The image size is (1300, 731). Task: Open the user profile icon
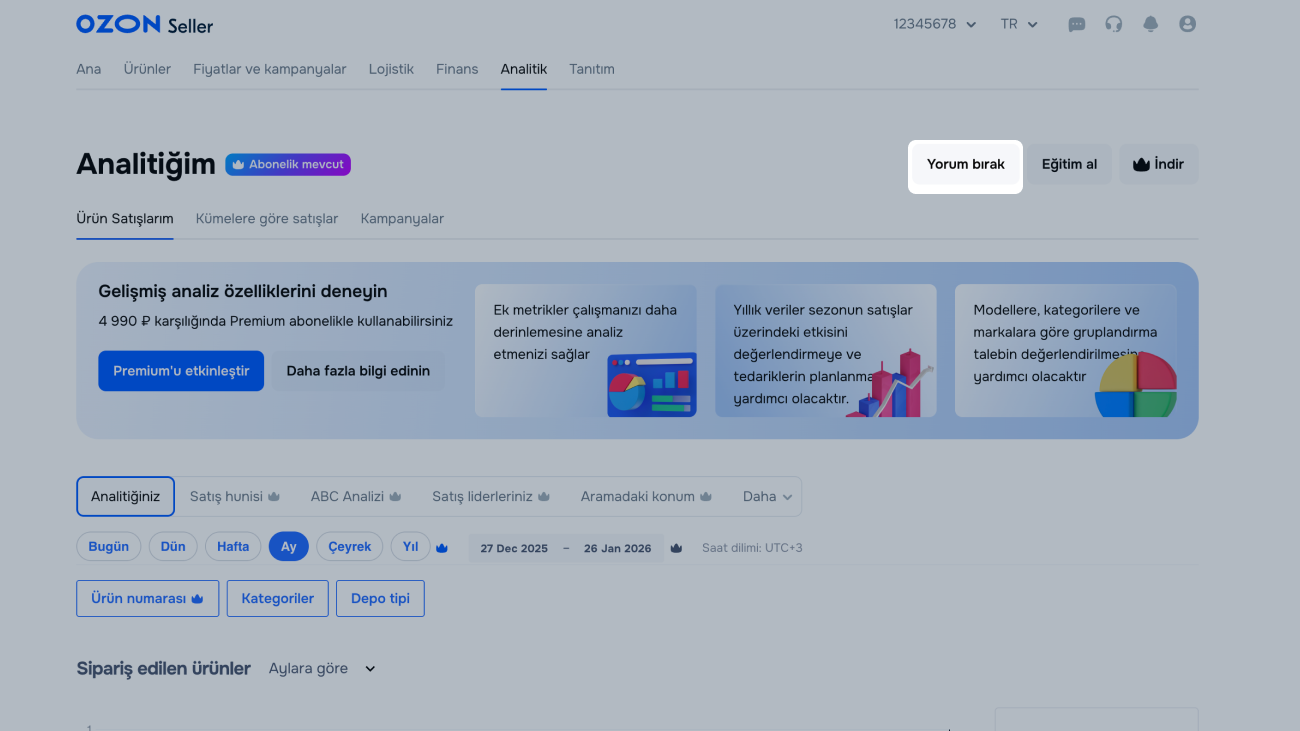(x=1187, y=24)
